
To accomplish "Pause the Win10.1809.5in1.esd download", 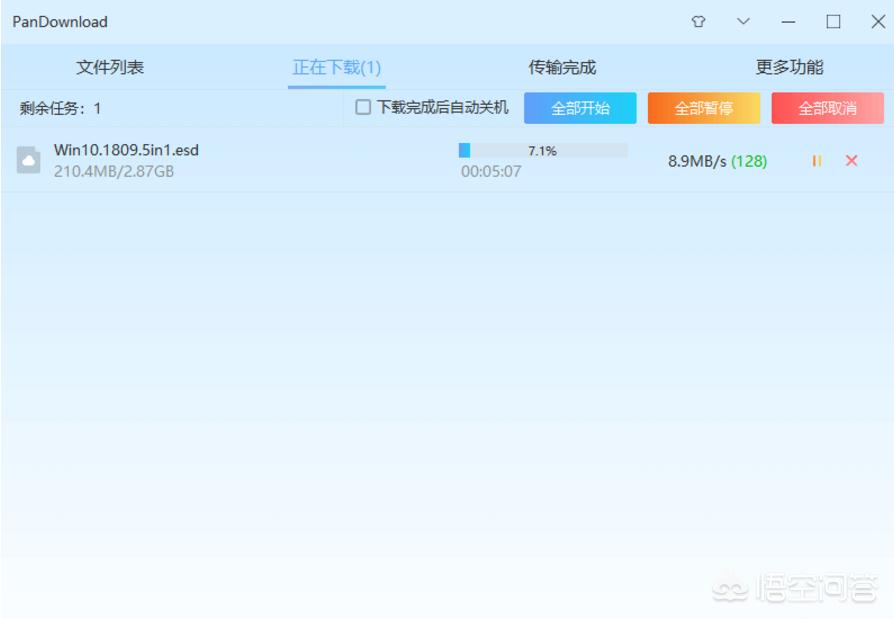I will tap(817, 161).
